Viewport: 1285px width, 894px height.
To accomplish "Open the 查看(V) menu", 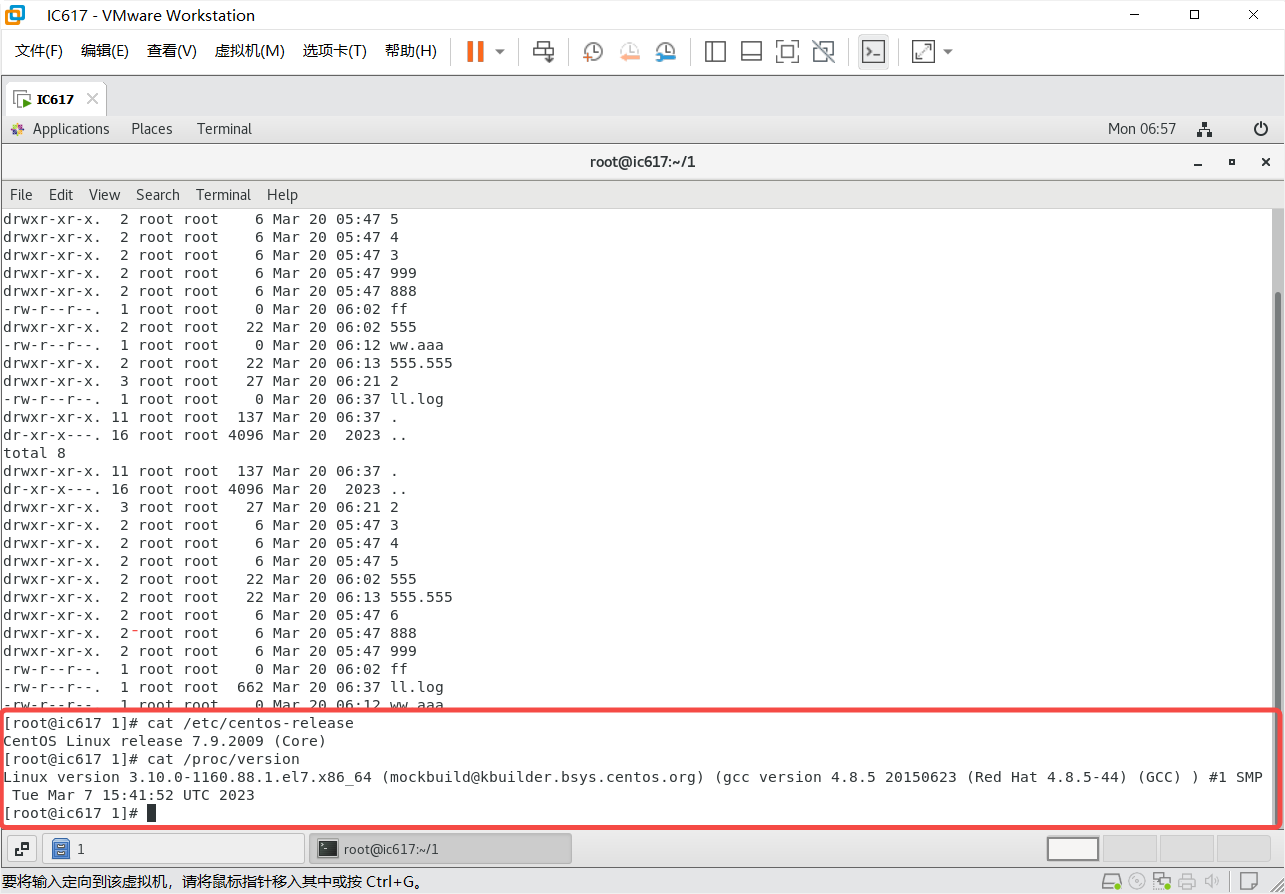I will coord(172,51).
